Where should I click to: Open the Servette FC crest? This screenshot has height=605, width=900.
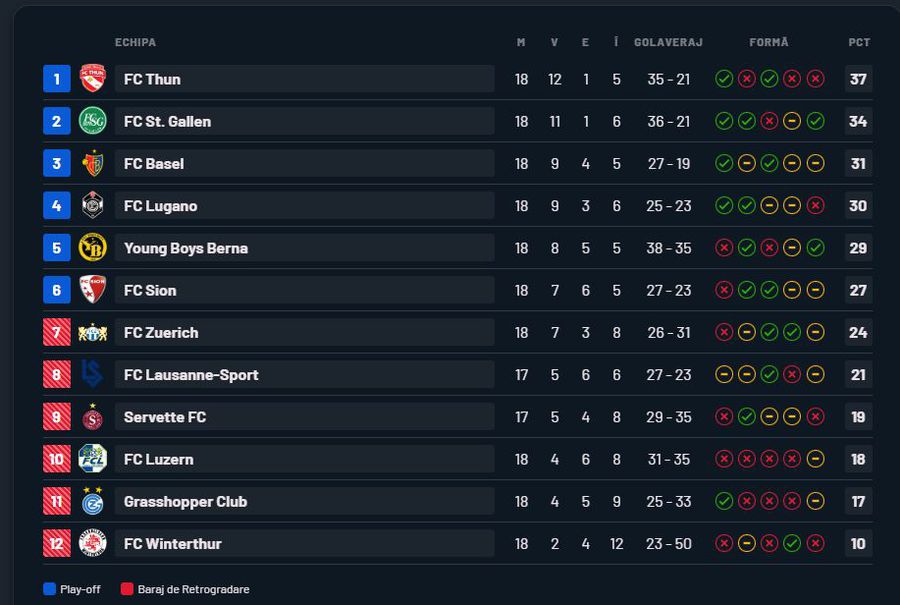coord(92,417)
